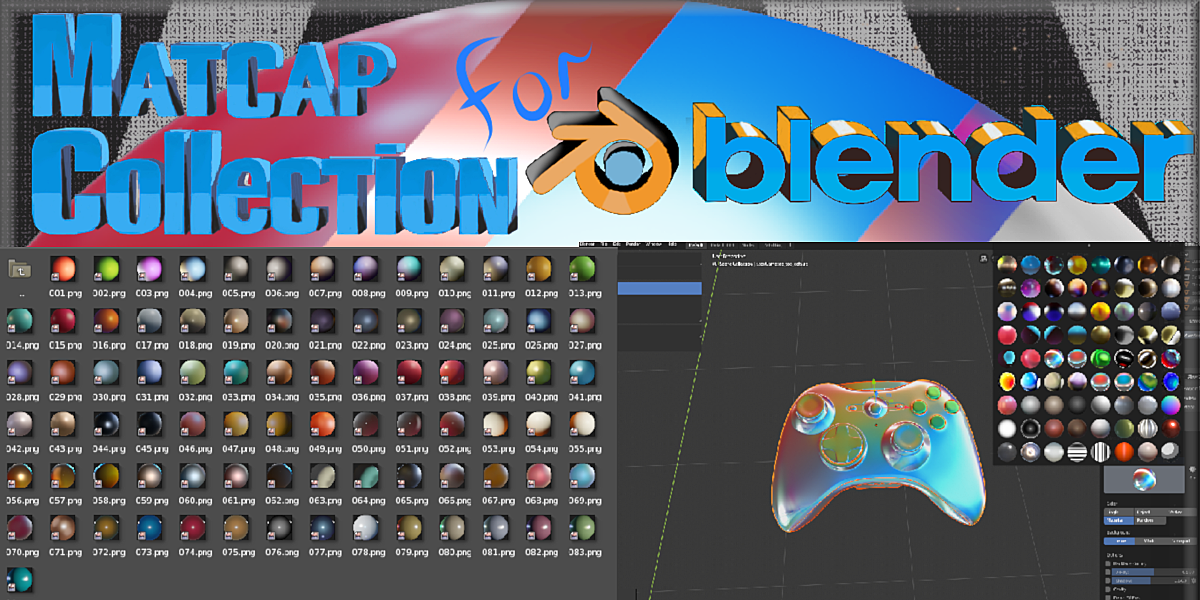Screen dimensions: 1200x600
Task: Toggle the Shadow checkbox
Action: (1108, 581)
